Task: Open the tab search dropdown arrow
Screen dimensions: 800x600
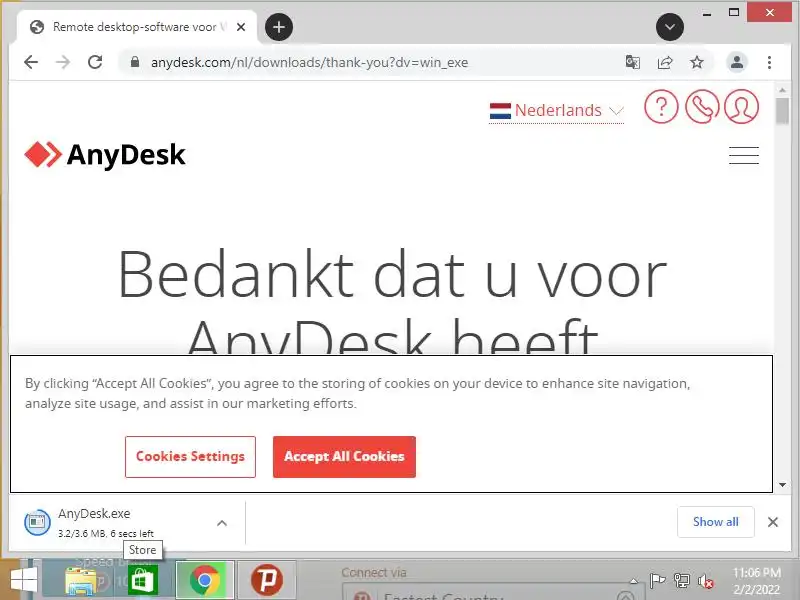Action: 669,27
